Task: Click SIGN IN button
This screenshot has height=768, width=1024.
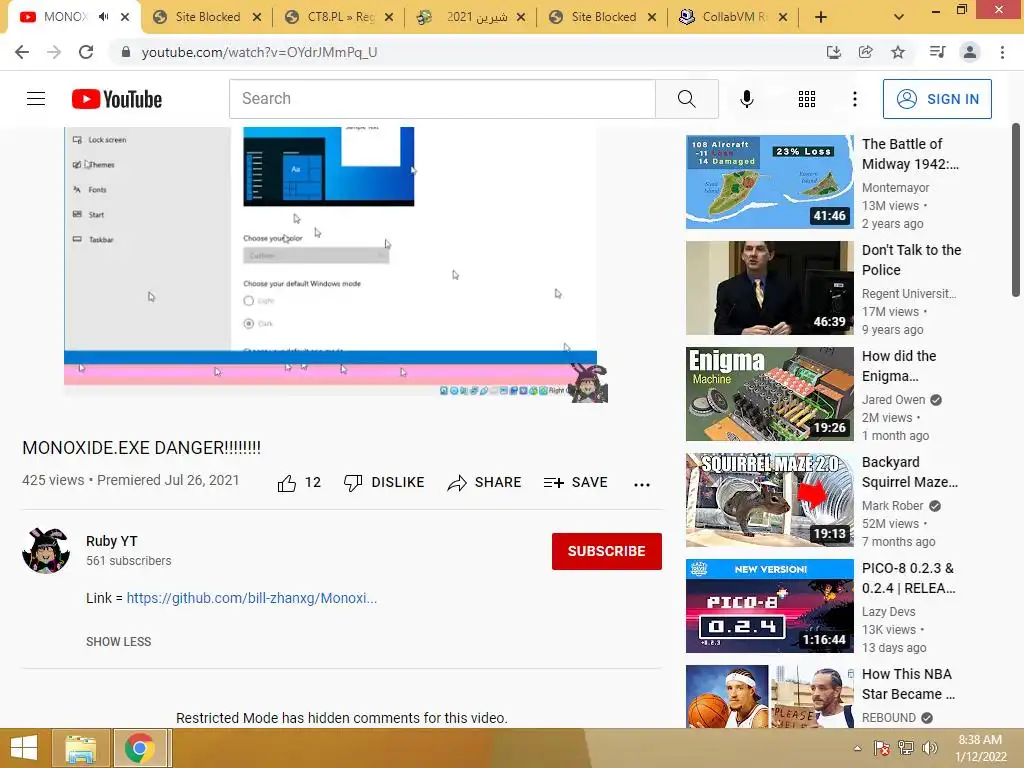Action: coord(937,99)
